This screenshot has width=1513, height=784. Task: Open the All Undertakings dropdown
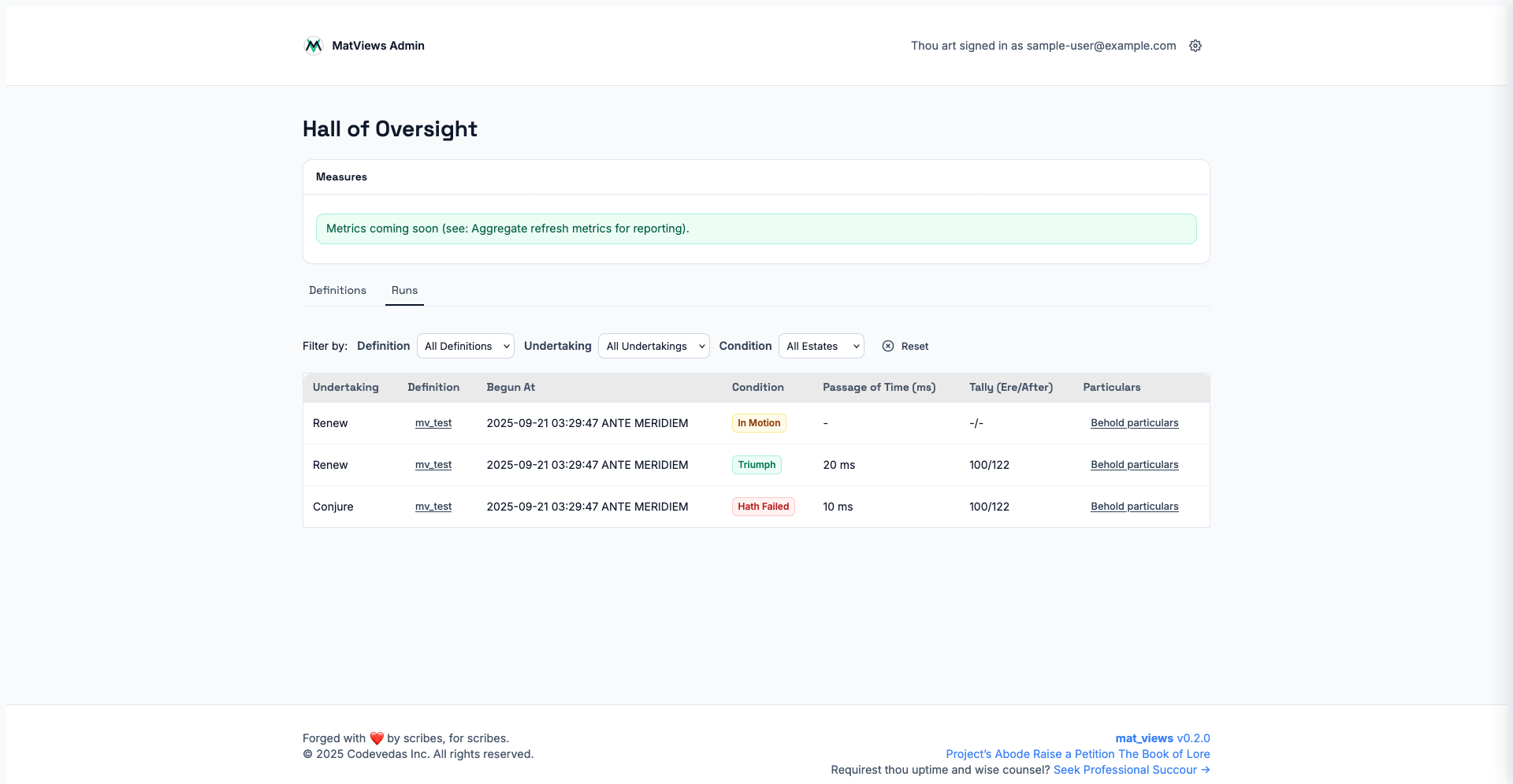[653, 346]
